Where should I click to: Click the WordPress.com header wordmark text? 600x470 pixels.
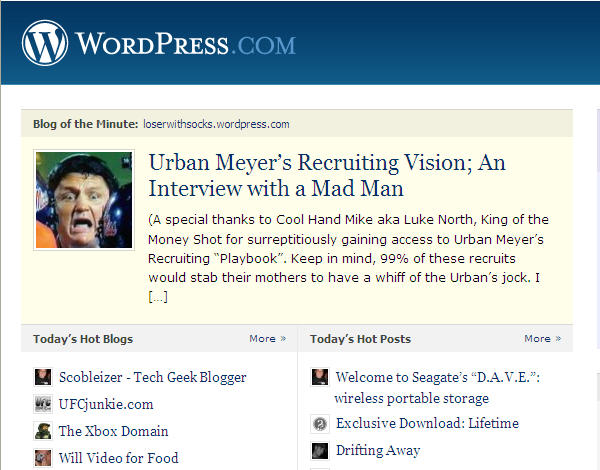coord(186,44)
